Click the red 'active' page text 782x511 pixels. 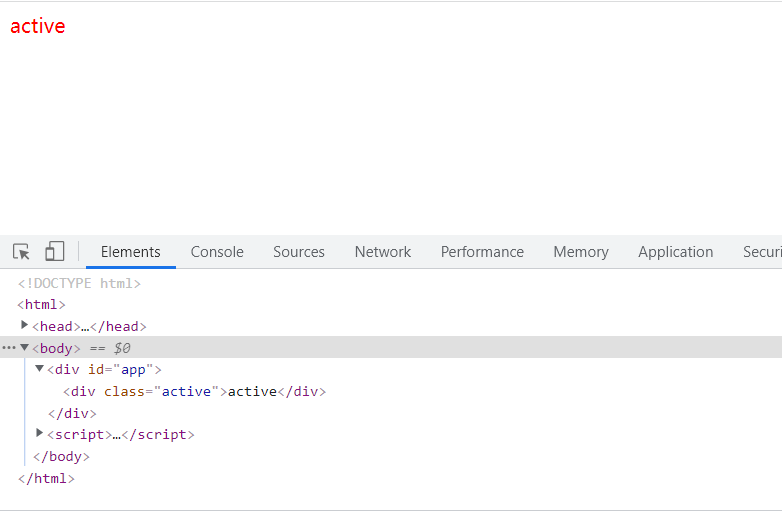click(38, 26)
